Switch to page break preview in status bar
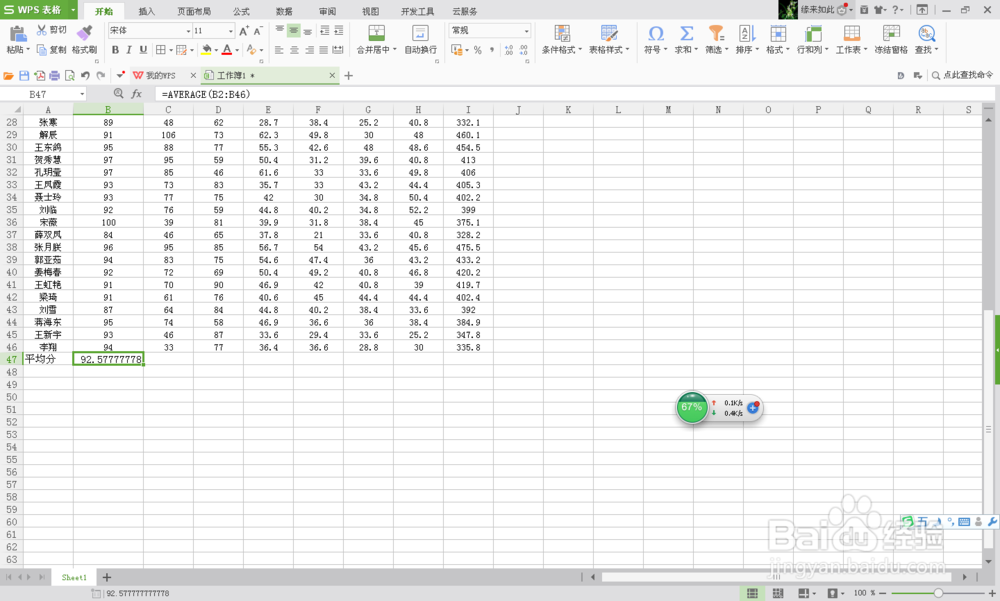The width and height of the screenshot is (1000, 601). tap(778, 593)
